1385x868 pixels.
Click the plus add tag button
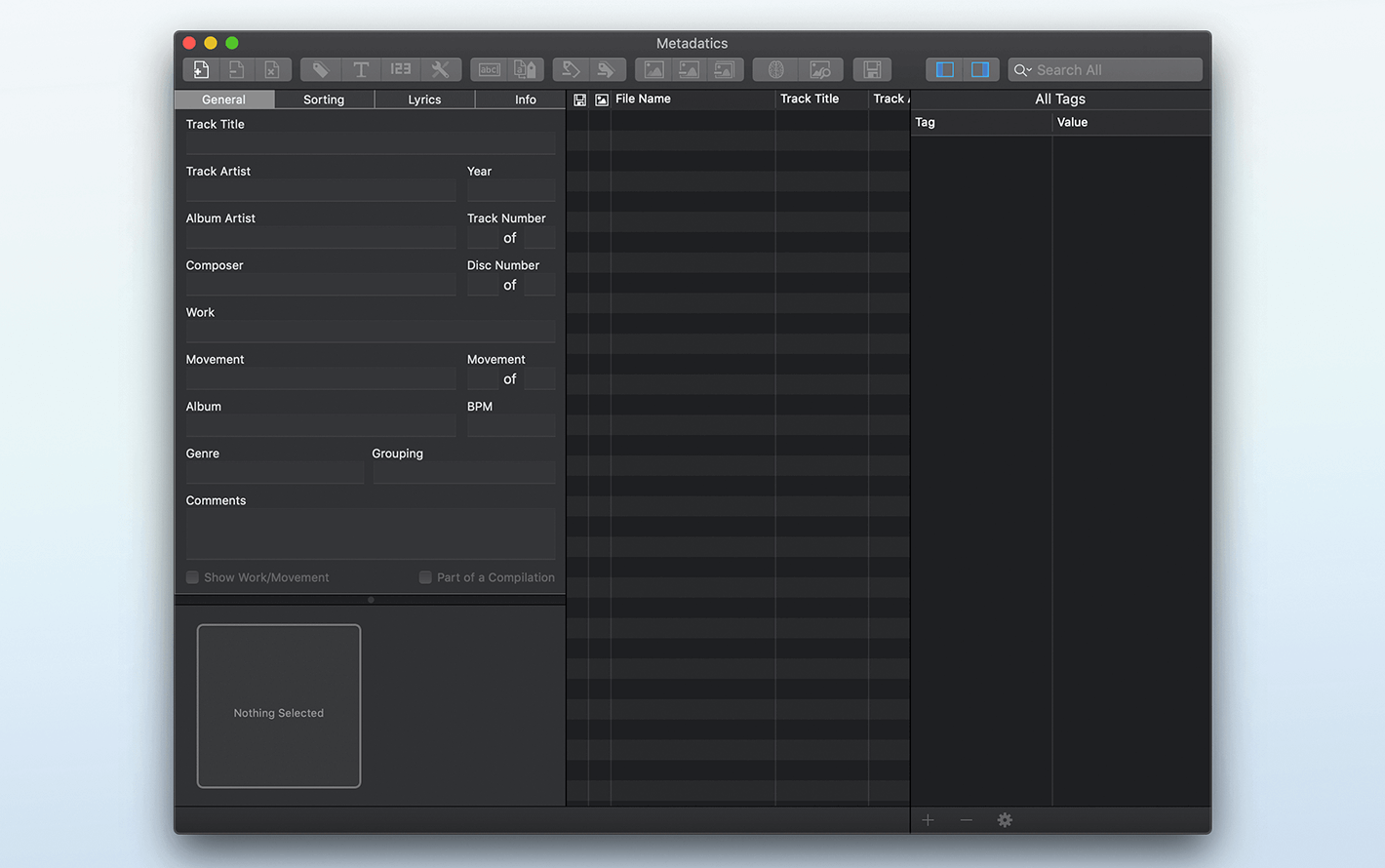(928, 820)
